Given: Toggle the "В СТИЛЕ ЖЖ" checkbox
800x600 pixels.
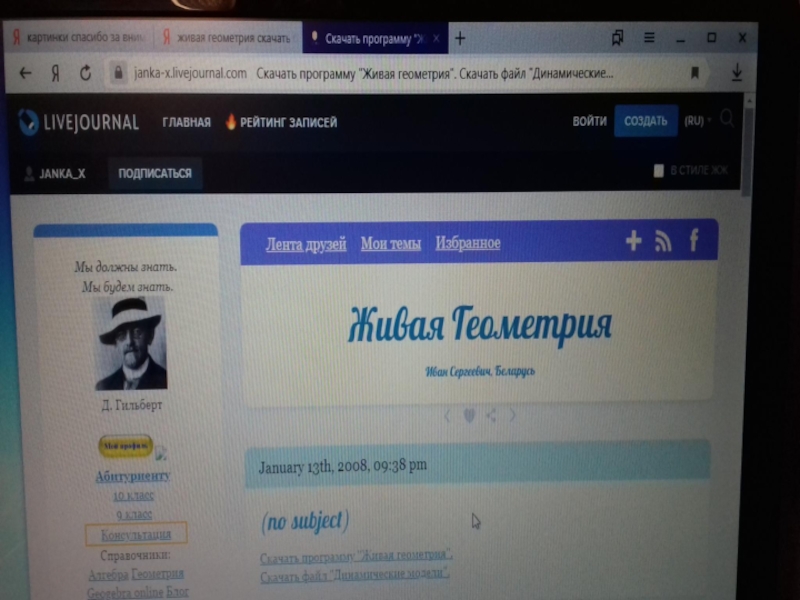Looking at the screenshot, I should (x=659, y=170).
